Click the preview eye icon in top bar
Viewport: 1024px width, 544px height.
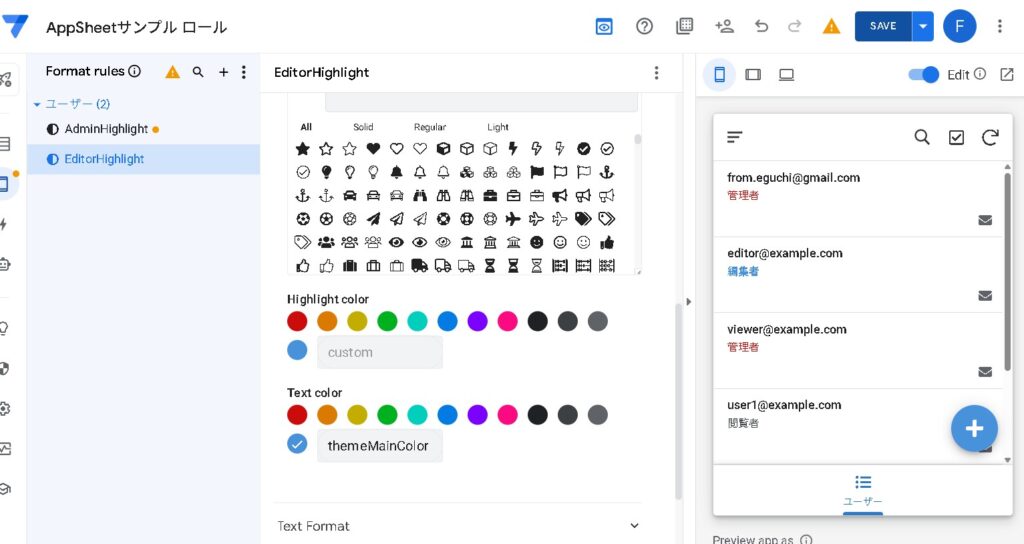(x=604, y=27)
